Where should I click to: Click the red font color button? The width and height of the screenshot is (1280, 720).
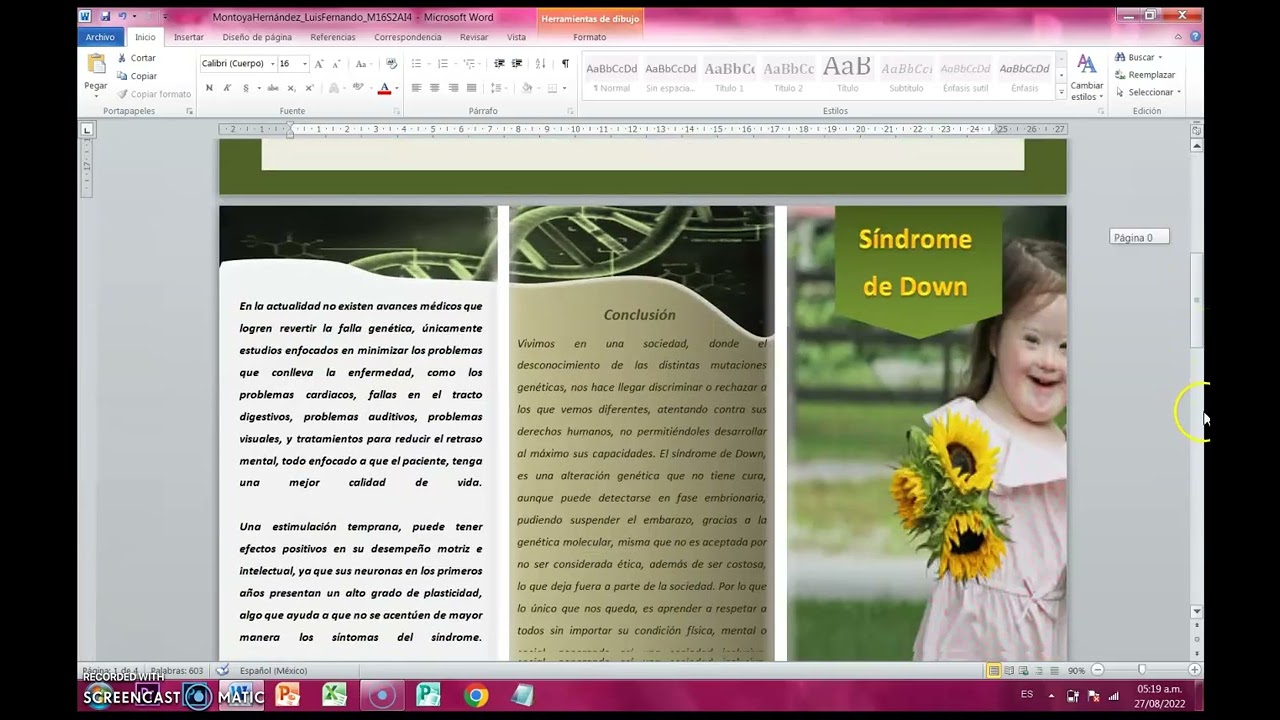pos(384,88)
